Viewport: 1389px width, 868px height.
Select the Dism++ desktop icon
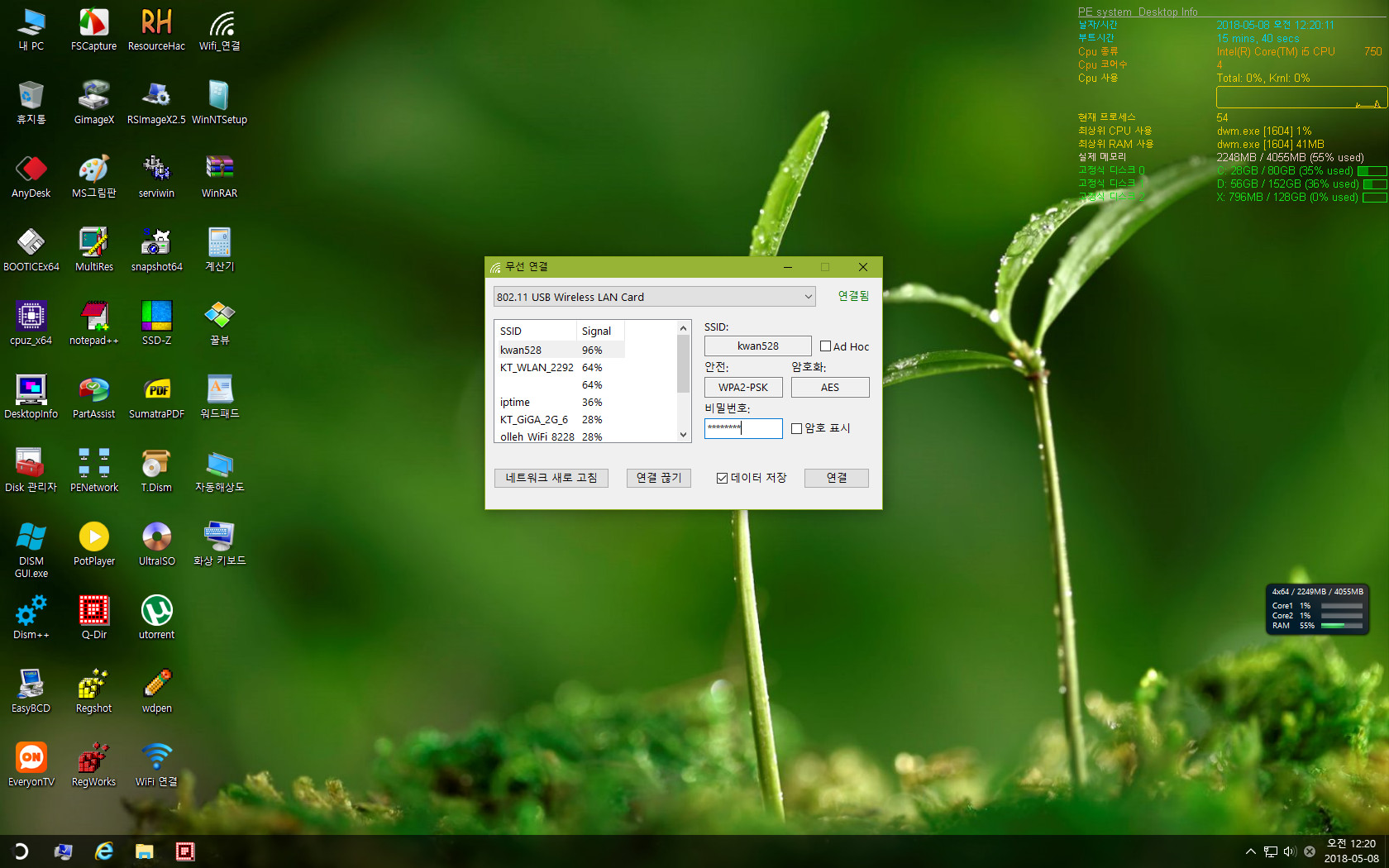pyautogui.click(x=31, y=618)
